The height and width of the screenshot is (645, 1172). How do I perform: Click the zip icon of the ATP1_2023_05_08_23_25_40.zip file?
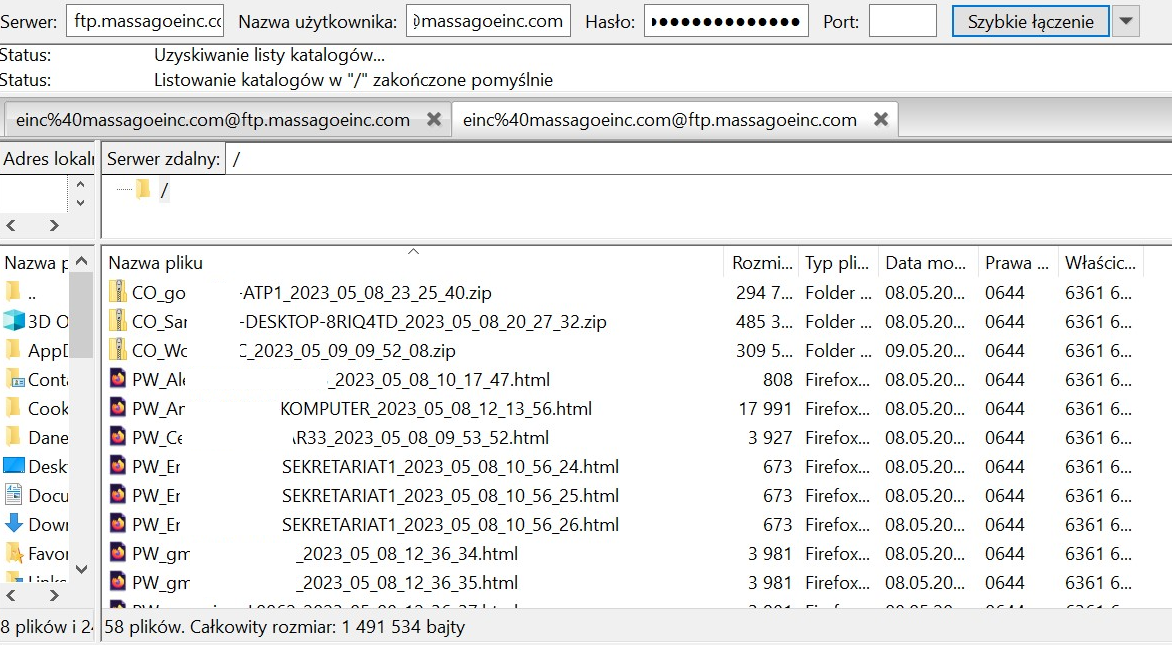(x=117, y=292)
